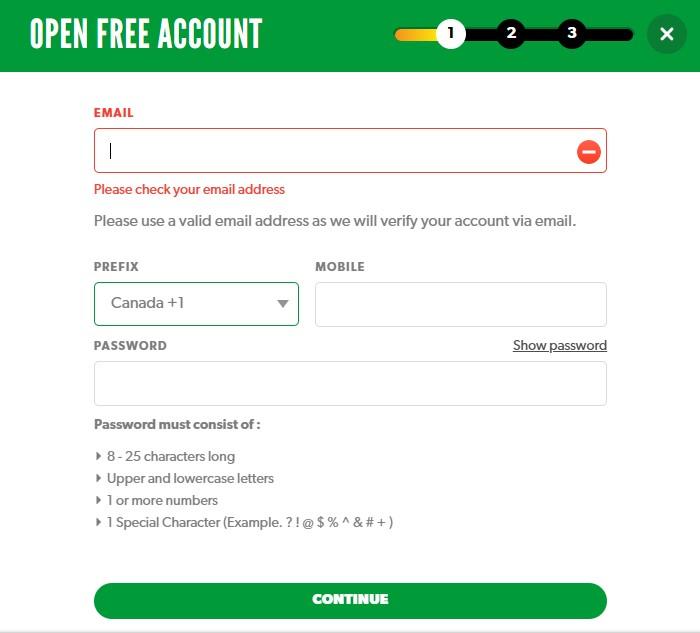Focus the Password input field
Image resolution: width=700 pixels, height=633 pixels.
click(350, 383)
